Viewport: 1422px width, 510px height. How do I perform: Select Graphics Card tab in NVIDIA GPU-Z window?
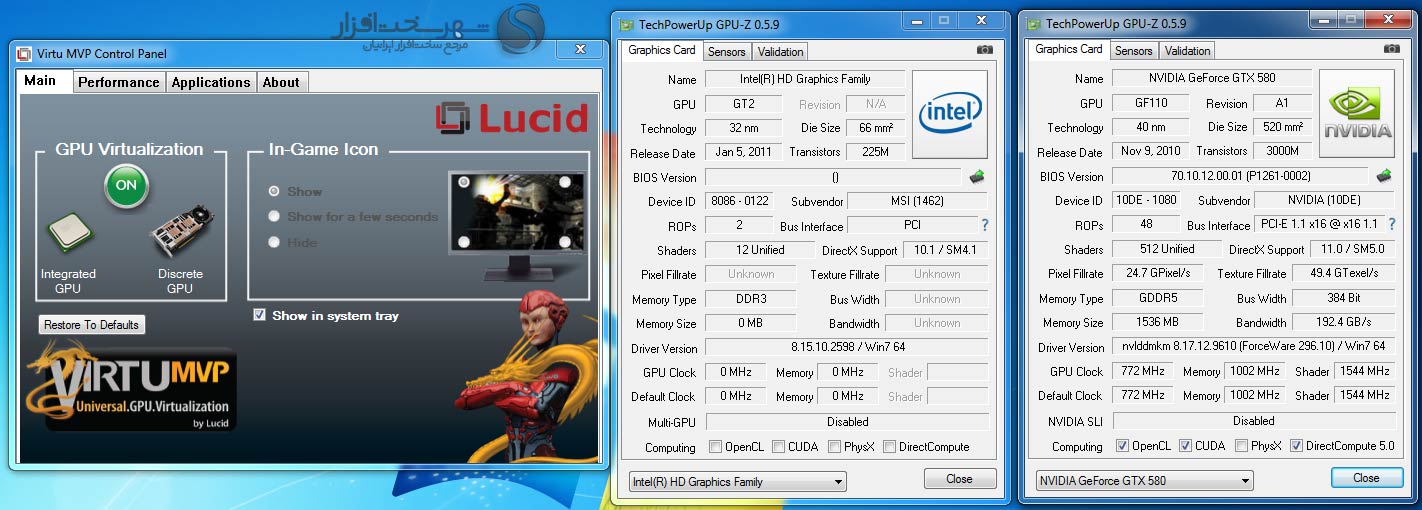coord(1069,49)
